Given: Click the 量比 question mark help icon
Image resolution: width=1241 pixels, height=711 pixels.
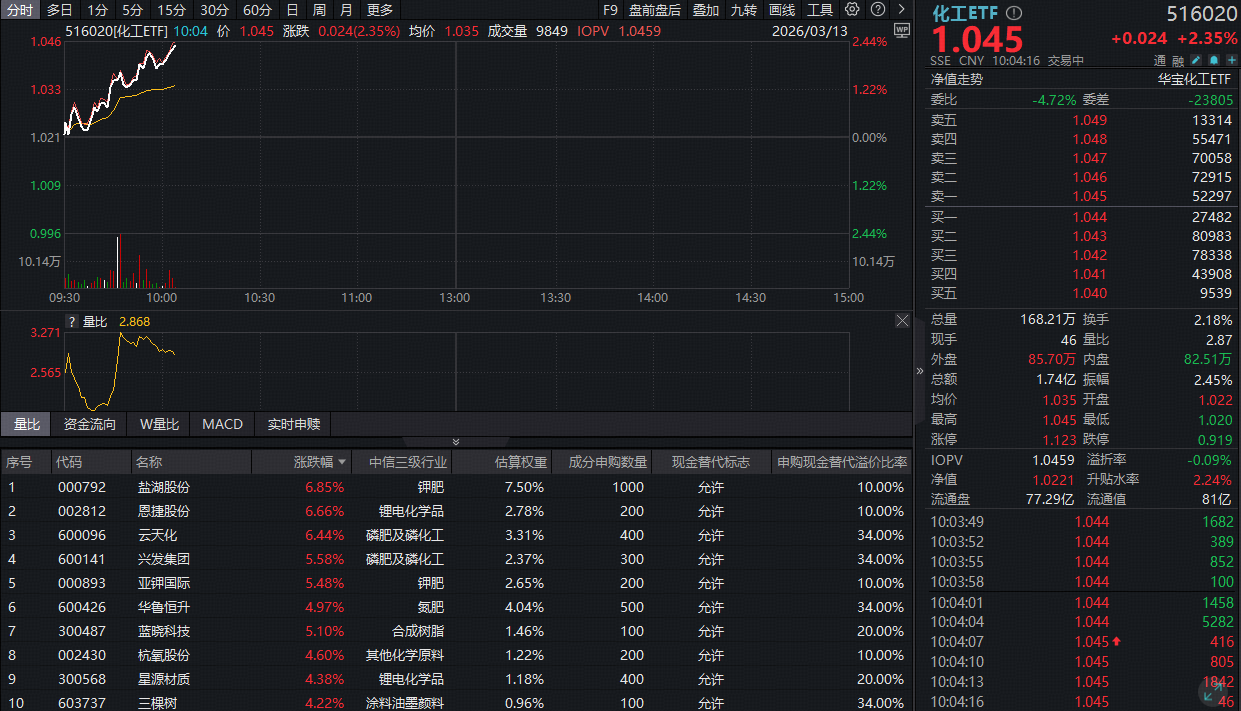Looking at the screenshot, I should (x=71, y=322).
